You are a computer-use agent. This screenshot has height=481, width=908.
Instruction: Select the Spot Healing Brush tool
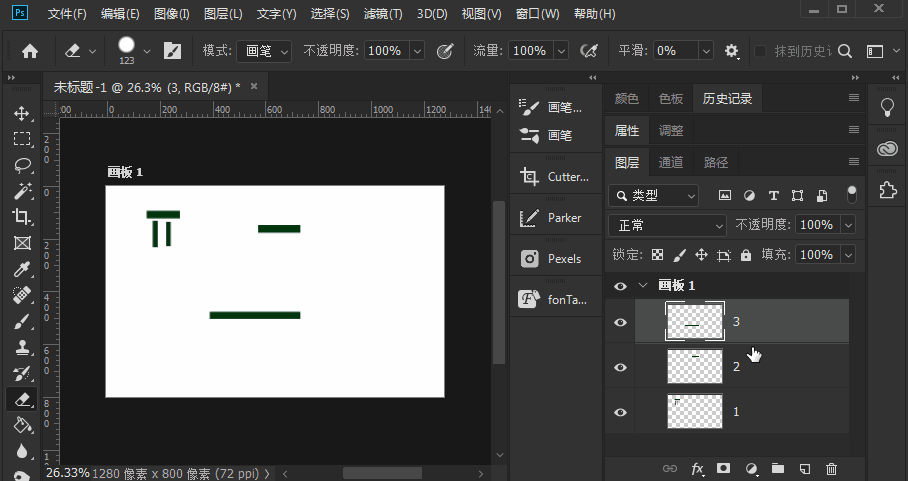tap(22, 295)
